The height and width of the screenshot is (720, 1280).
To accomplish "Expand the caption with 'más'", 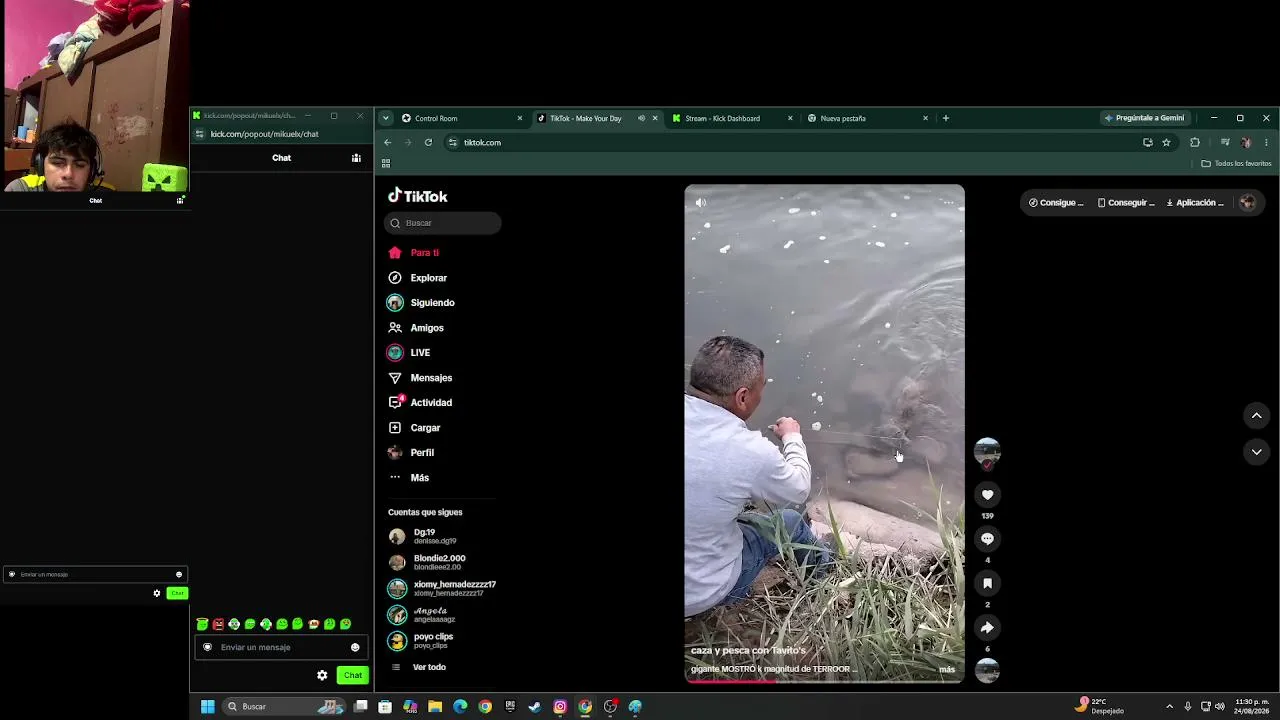I will click(x=947, y=669).
